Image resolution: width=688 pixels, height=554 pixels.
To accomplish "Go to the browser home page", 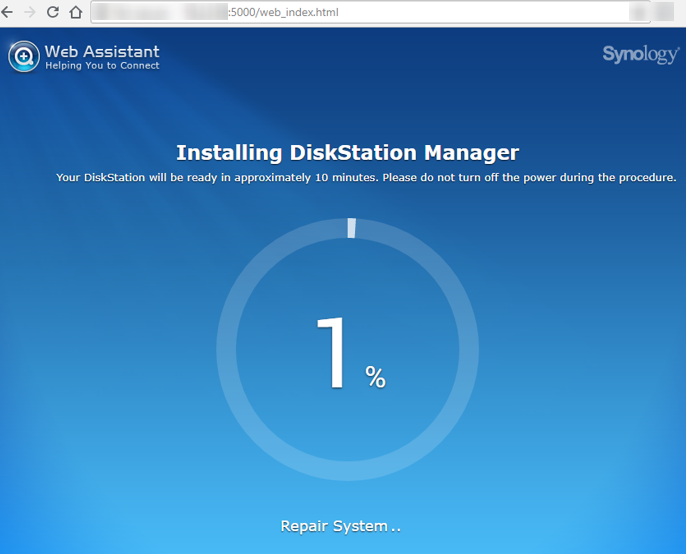I will (x=75, y=12).
